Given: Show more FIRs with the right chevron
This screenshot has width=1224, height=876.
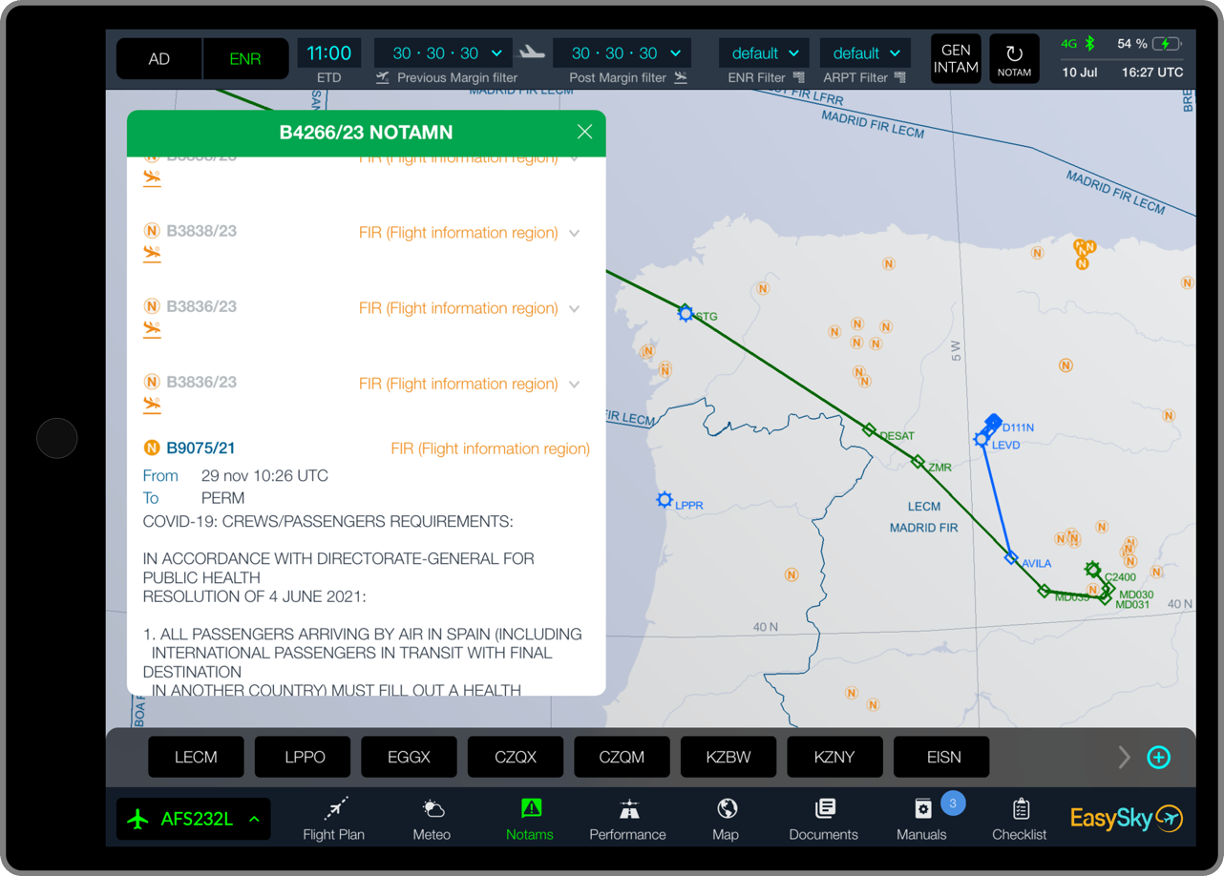Looking at the screenshot, I should click(x=1124, y=757).
